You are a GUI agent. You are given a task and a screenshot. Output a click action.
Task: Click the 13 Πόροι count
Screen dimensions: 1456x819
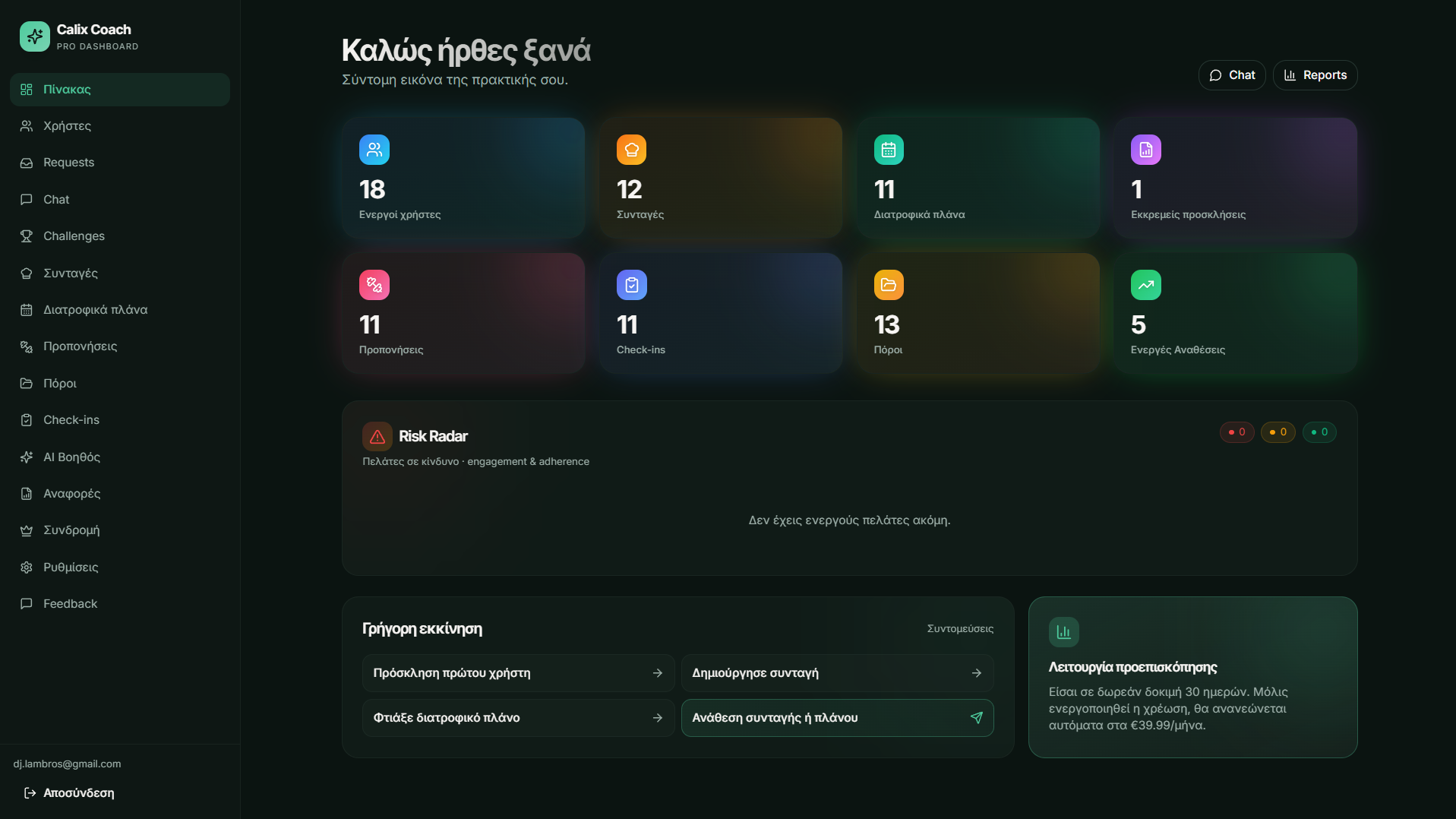tap(887, 325)
